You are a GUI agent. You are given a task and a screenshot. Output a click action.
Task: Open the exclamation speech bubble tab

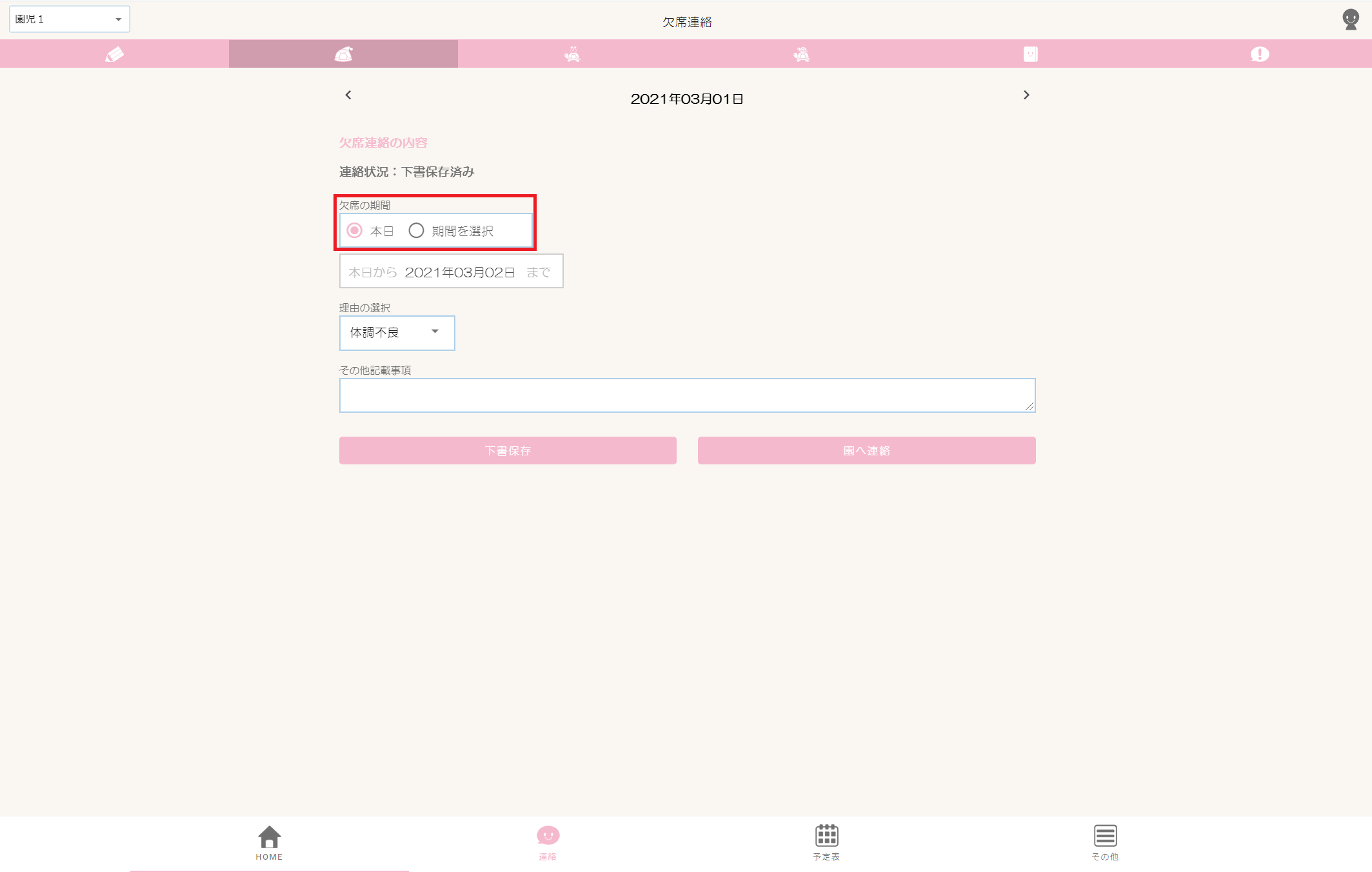(1259, 54)
